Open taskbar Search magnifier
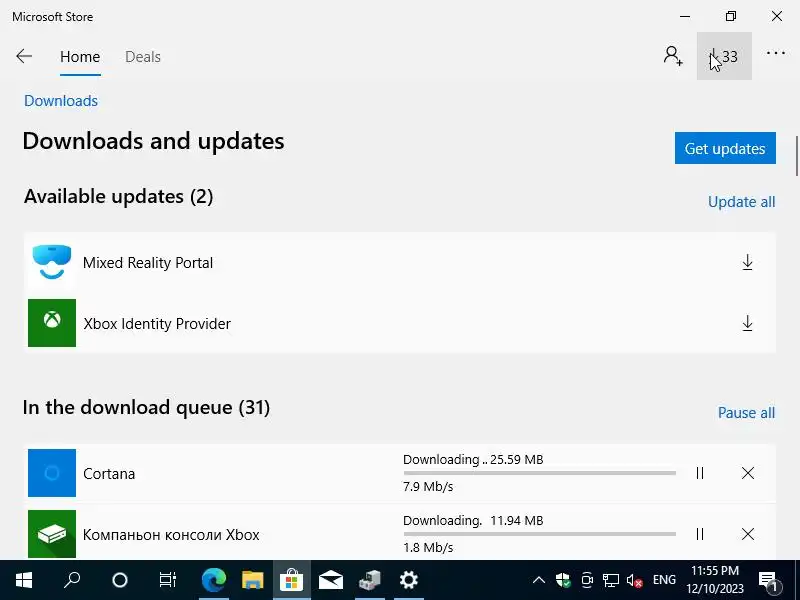The height and width of the screenshot is (600, 800). pyautogui.click(x=72, y=580)
